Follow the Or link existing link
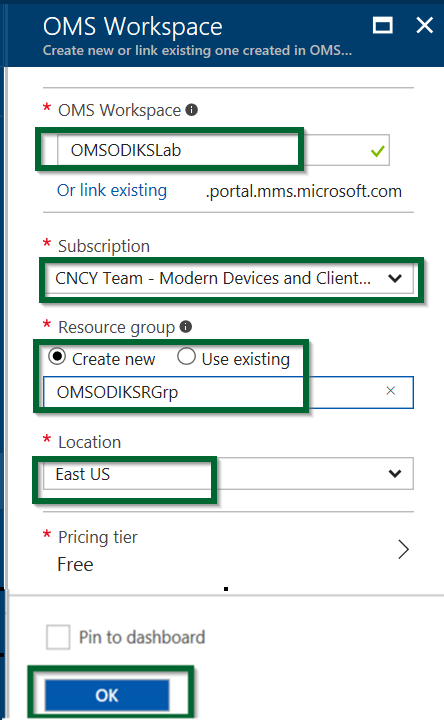 112,191
